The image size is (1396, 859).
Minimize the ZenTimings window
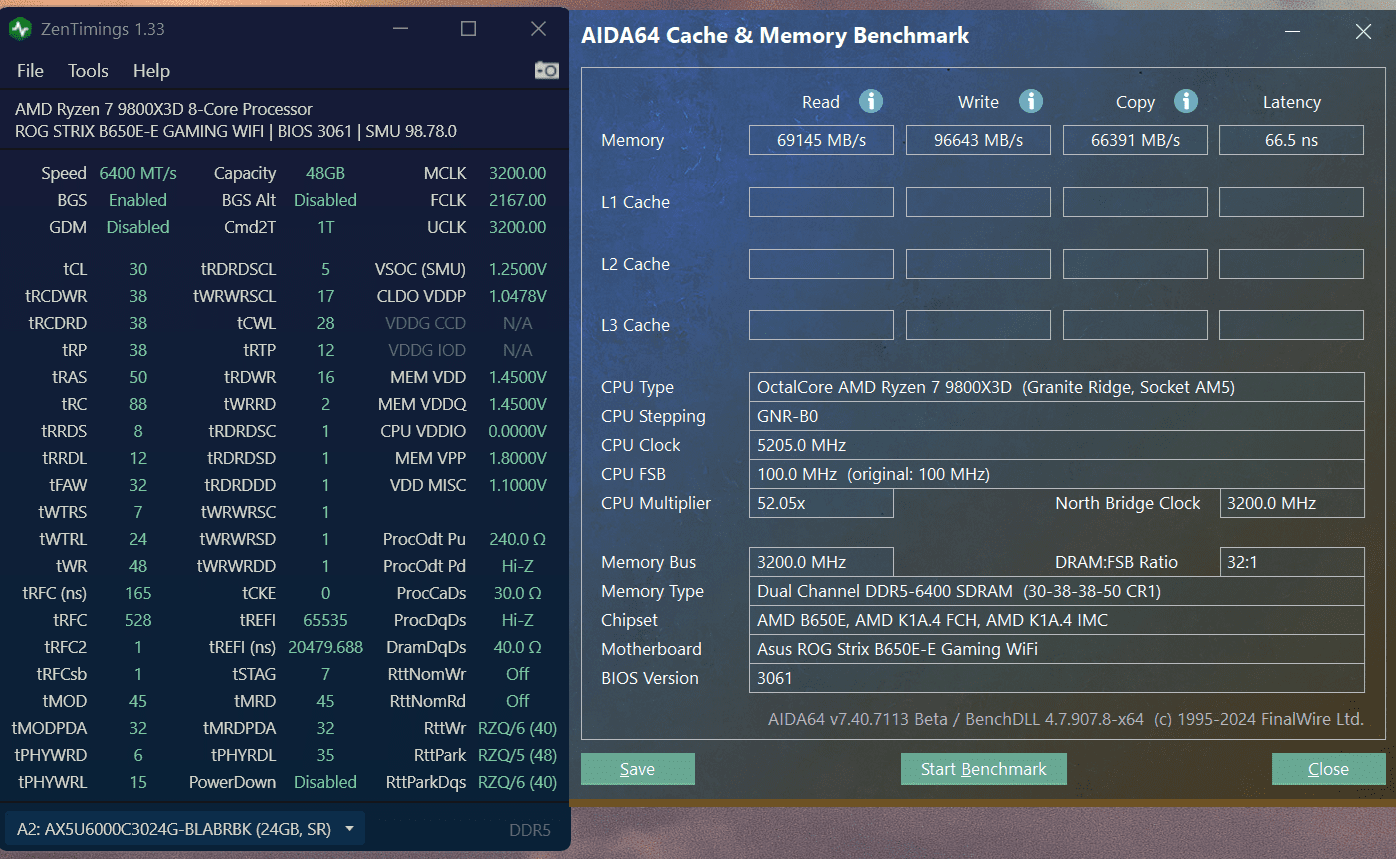click(399, 29)
